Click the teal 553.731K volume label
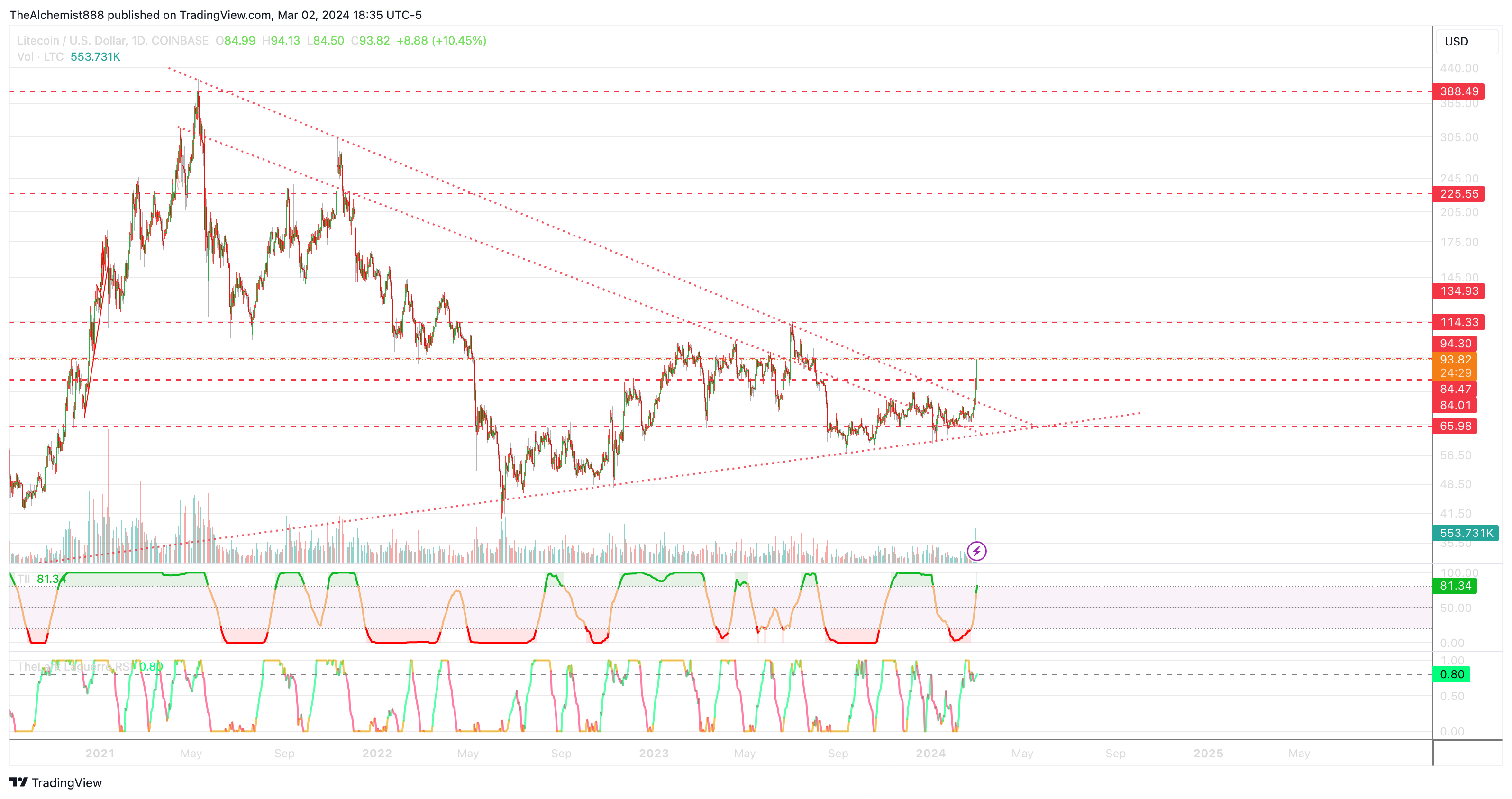 [1466, 533]
